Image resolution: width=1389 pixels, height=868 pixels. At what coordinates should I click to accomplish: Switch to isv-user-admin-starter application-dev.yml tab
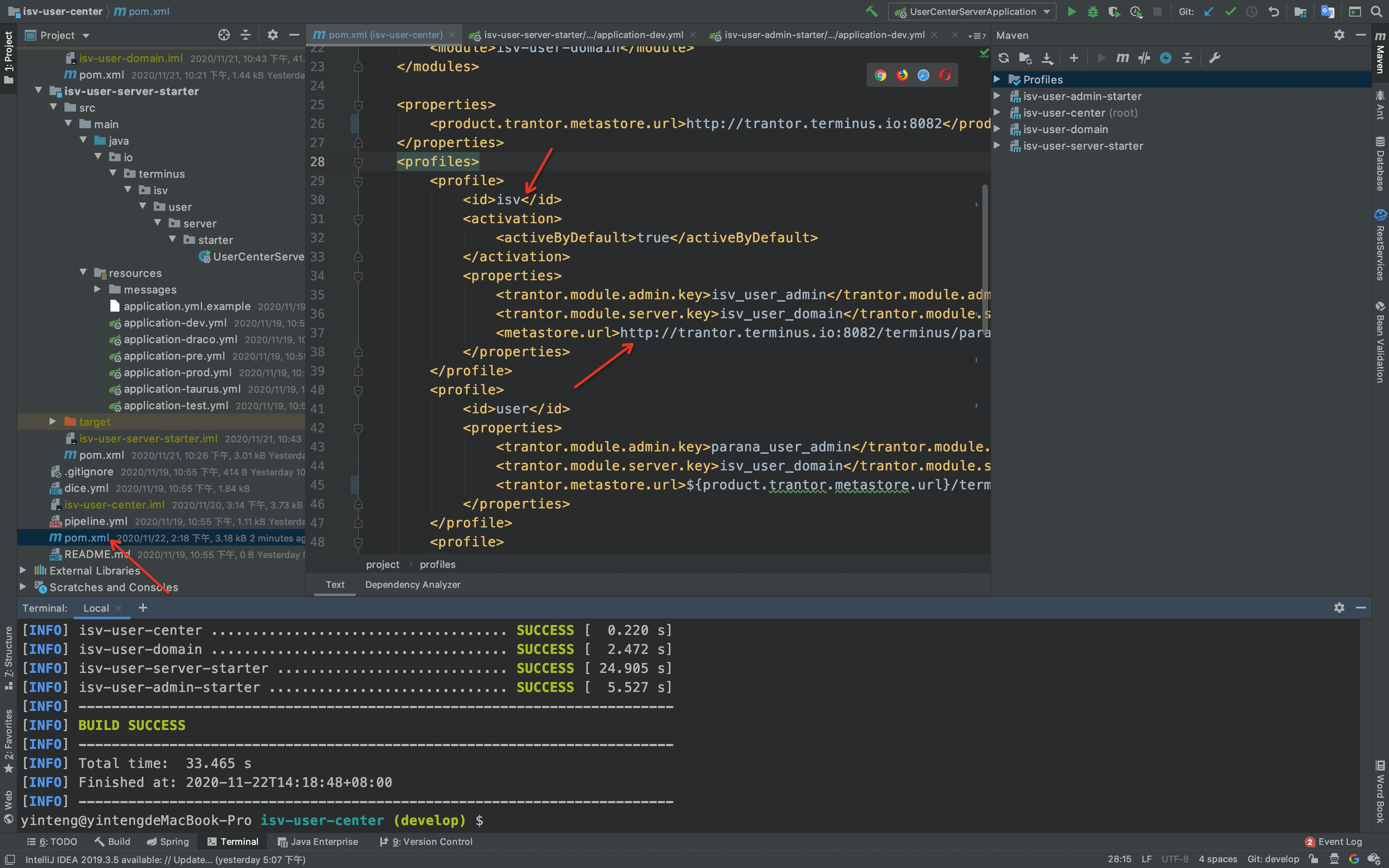[x=824, y=35]
